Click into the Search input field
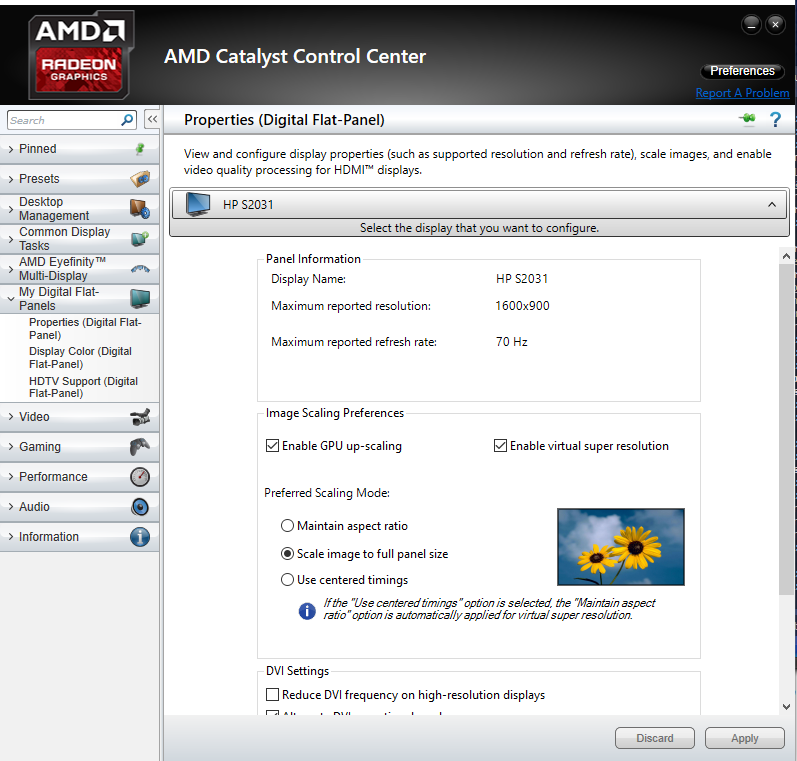Image resolution: width=797 pixels, height=761 pixels. (x=64, y=120)
